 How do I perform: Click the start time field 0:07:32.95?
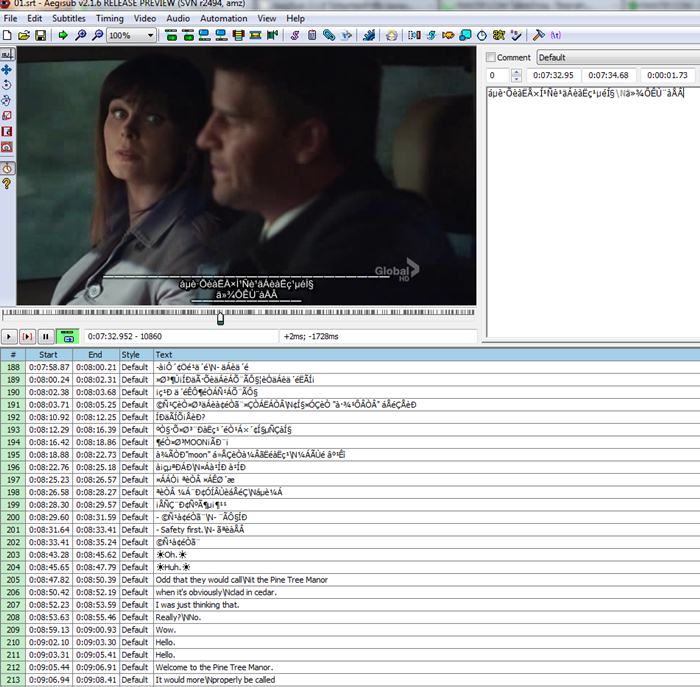click(553, 75)
